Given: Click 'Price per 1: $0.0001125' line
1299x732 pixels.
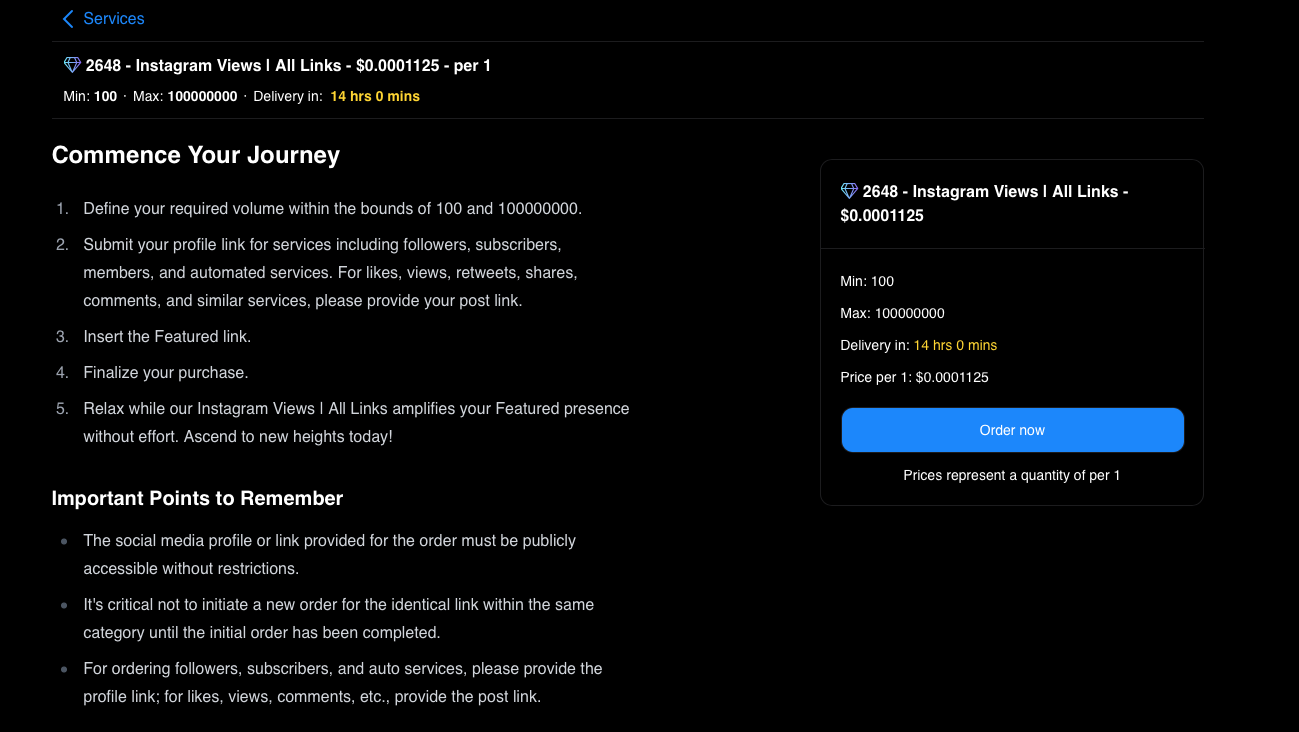Looking at the screenshot, I should 914,378.
